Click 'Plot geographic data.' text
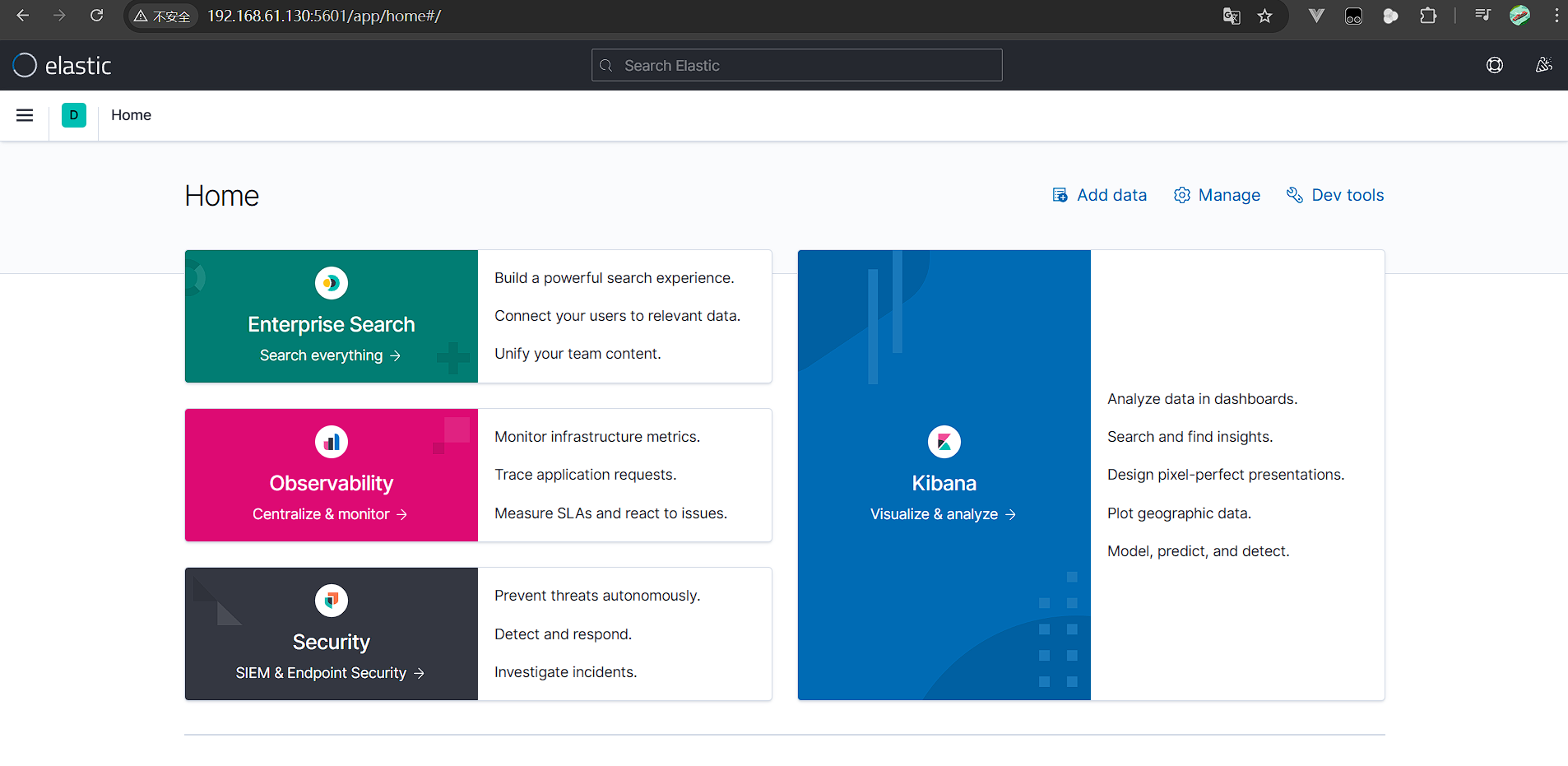This screenshot has height=766, width=1568. [x=1180, y=513]
